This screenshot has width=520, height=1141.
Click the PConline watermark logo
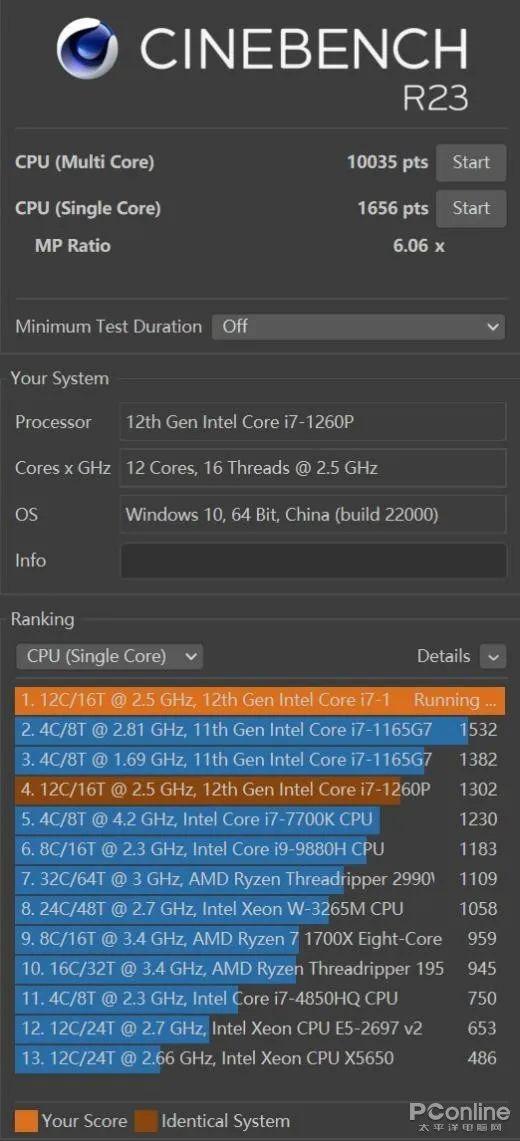pyautogui.click(x=460, y=1116)
